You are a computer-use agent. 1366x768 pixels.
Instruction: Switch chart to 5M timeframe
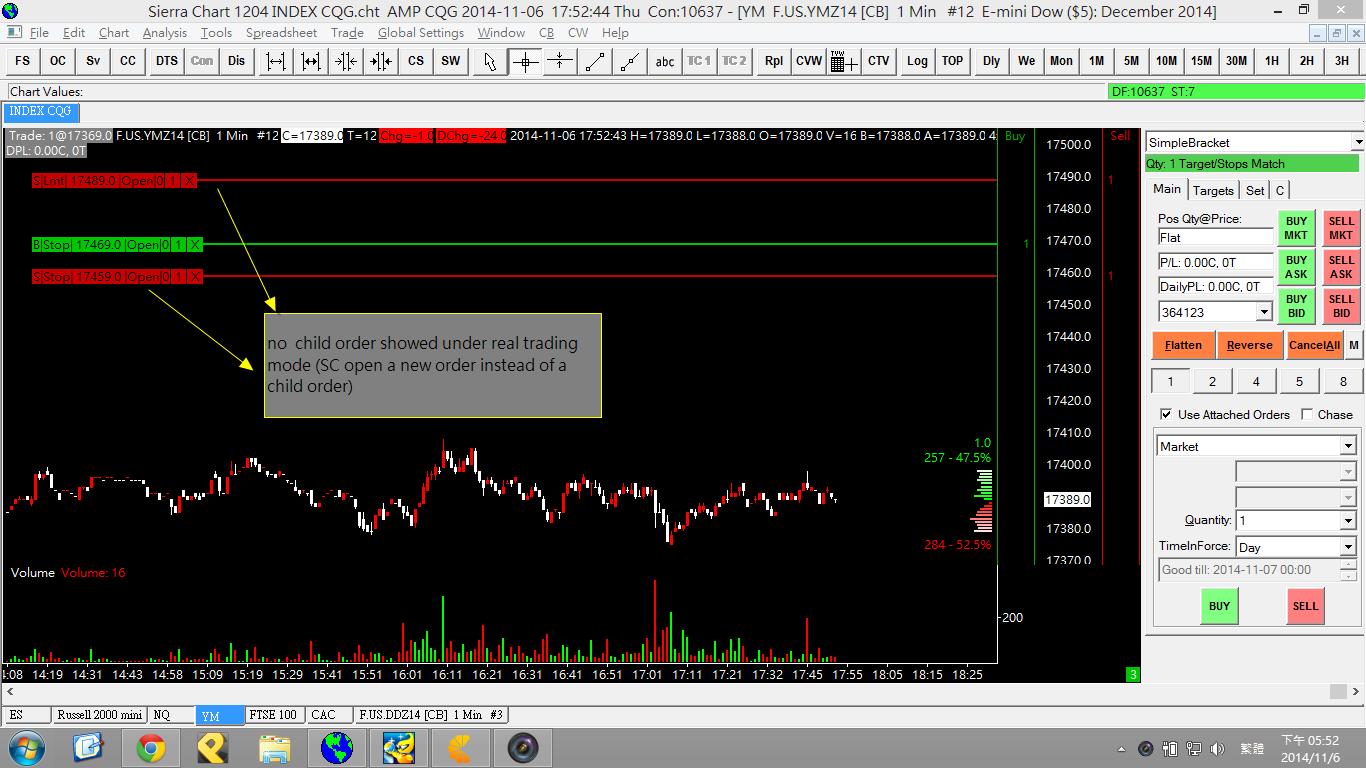click(1131, 61)
